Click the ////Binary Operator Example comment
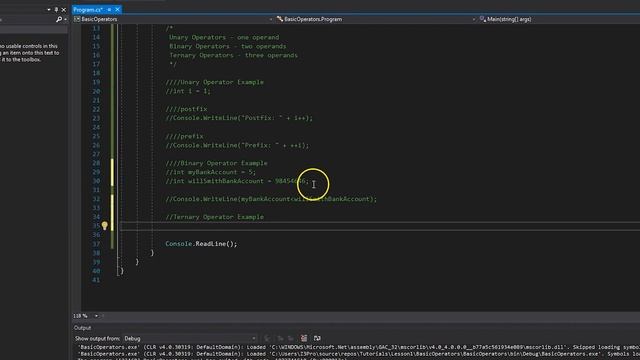The height and width of the screenshot is (360, 640). [216, 163]
